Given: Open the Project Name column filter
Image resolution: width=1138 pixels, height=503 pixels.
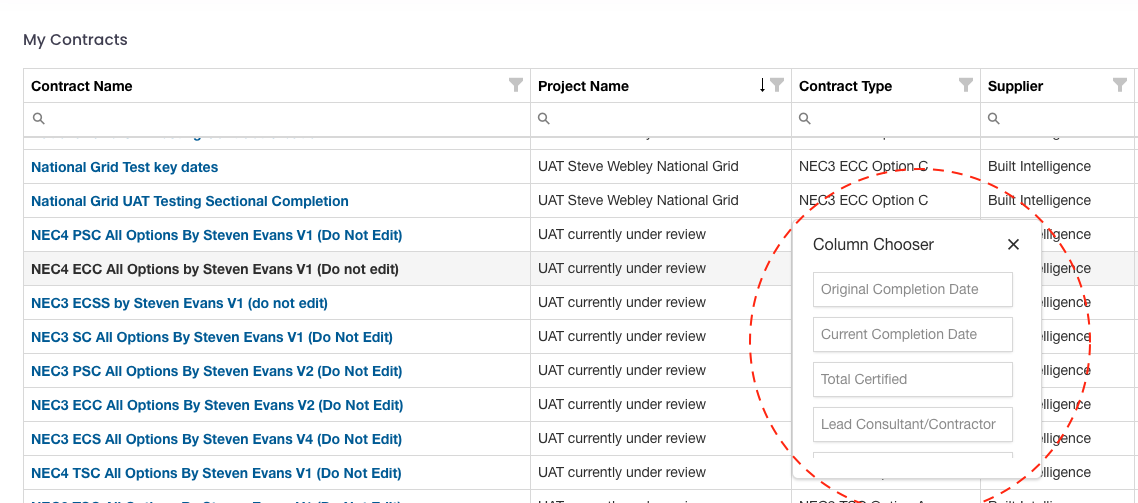Looking at the screenshot, I should coord(777,85).
